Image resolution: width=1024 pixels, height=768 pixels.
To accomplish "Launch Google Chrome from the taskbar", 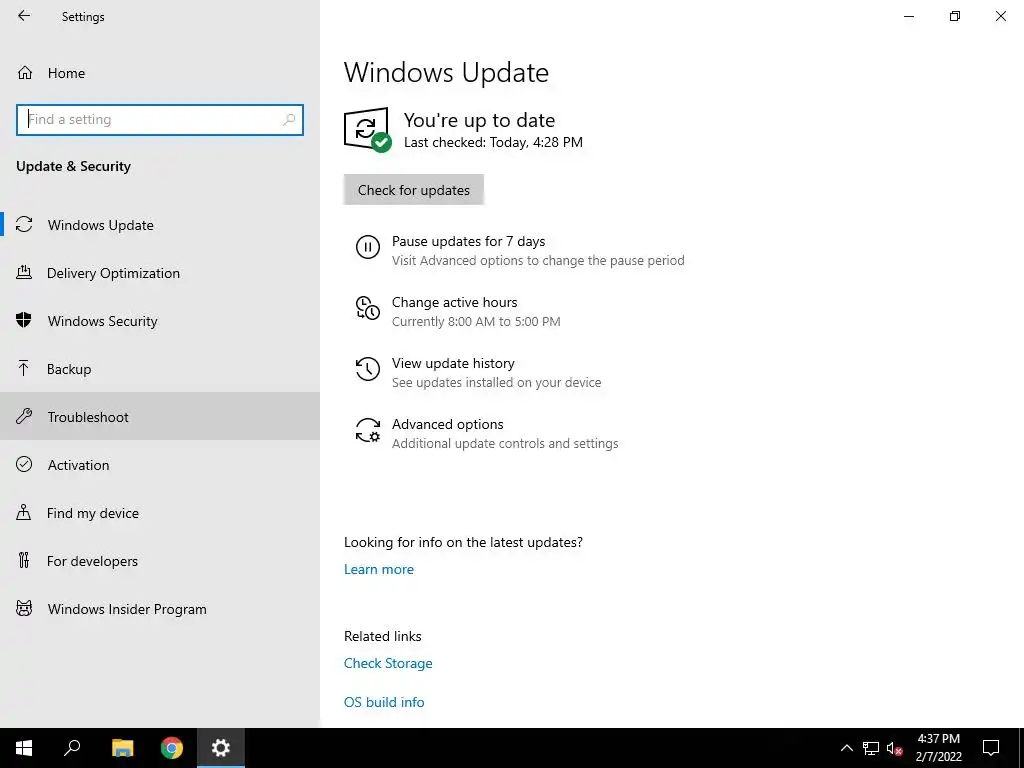I will [x=172, y=748].
